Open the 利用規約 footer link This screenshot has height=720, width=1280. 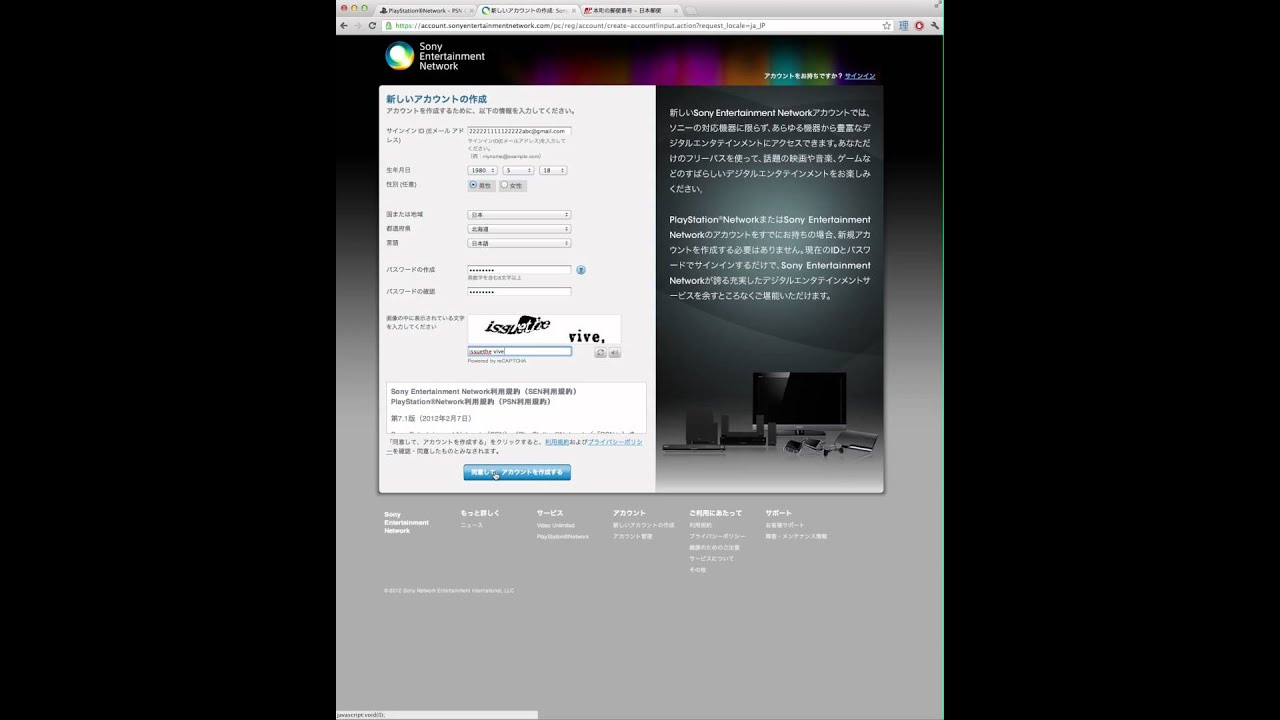(x=700, y=525)
